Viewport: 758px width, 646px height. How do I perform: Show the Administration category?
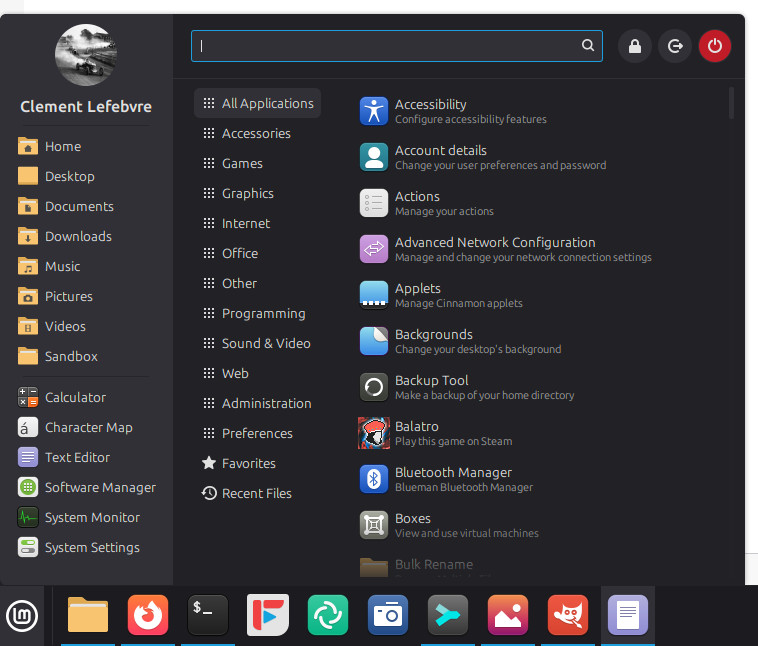click(x=266, y=403)
